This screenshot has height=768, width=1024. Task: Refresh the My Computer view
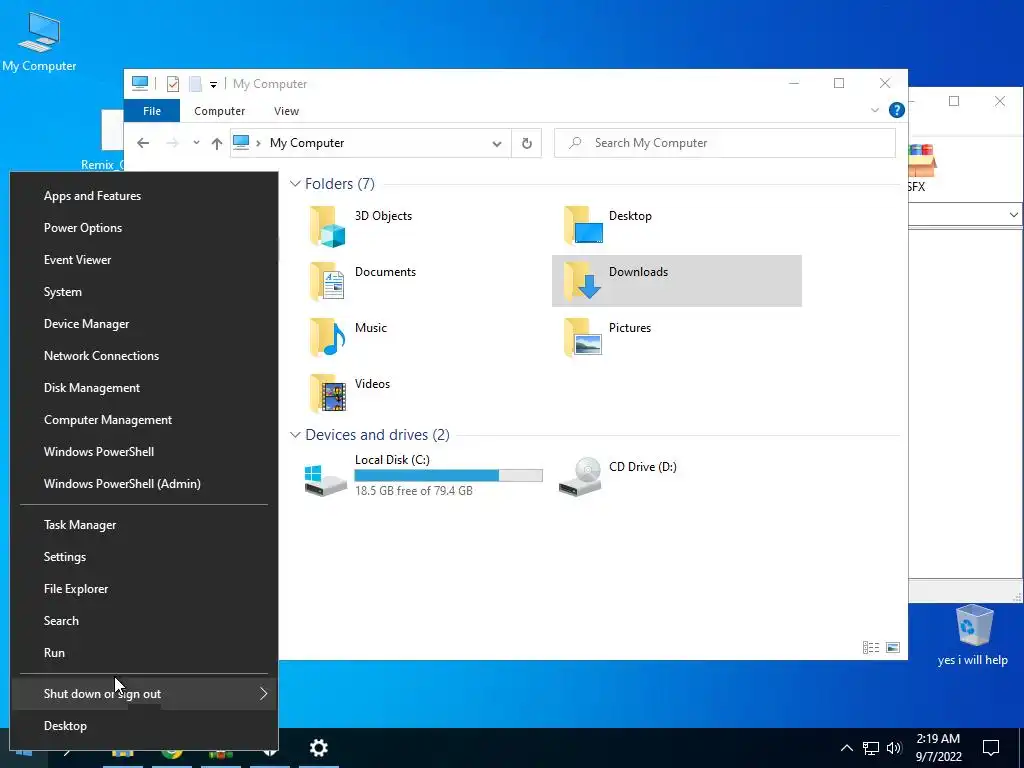coord(526,143)
